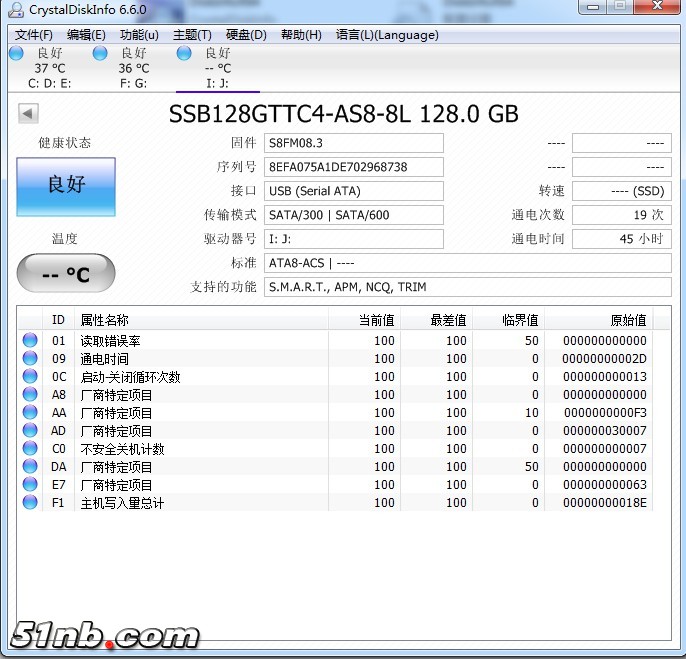Click the blue orb for attribute F1
686x659 pixels.
click(x=30, y=503)
